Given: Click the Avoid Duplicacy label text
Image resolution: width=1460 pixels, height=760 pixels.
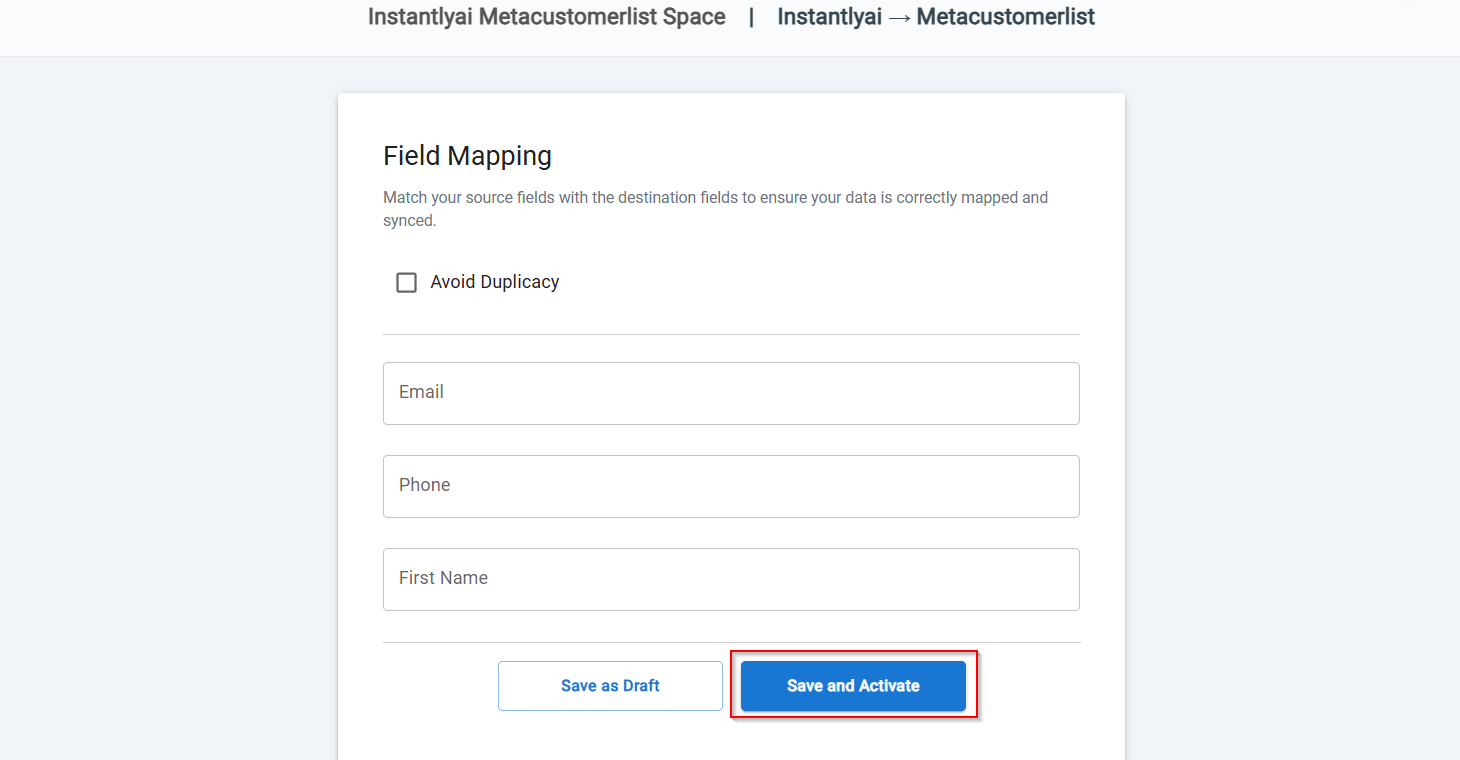Looking at the screenshot, I should point(494,283).
